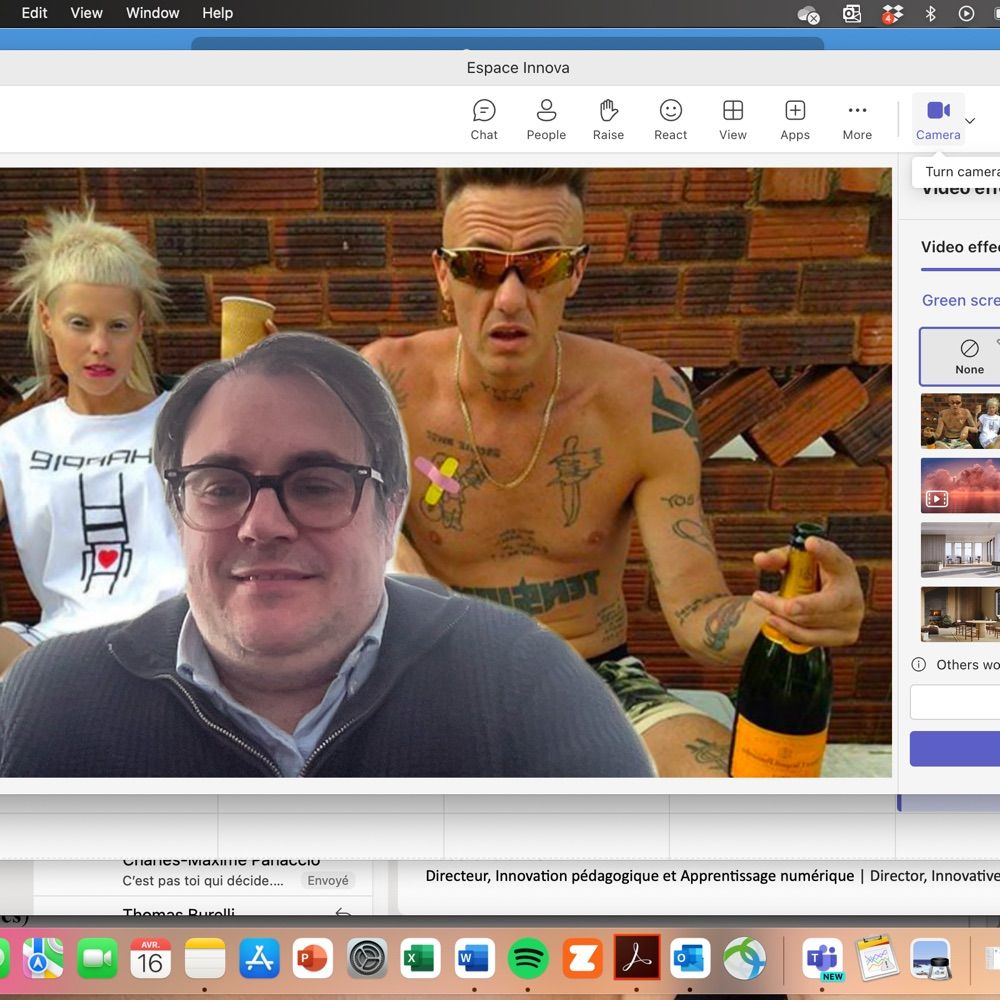Click the info icon beside Others
This screenshot has width=1000, height=1000.
[x=918, y=665]
